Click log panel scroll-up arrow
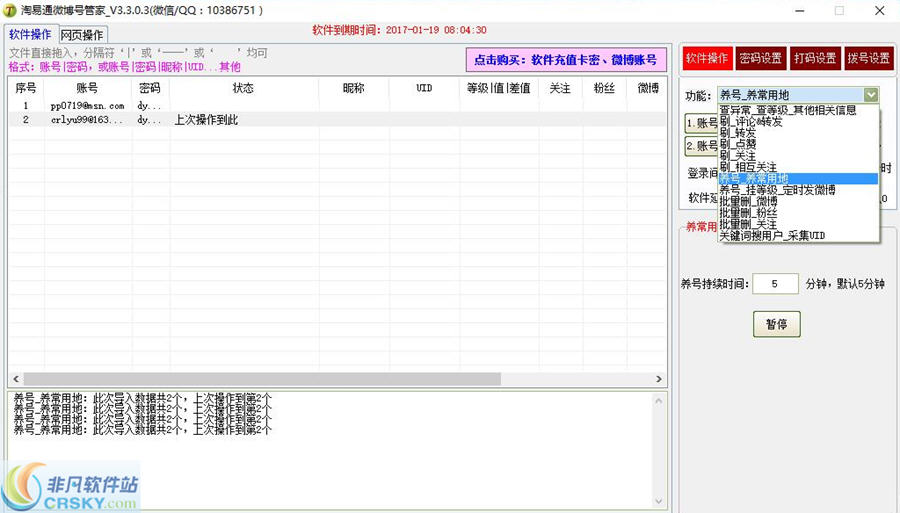Screen dimensions: 900x513 pos(658,401)
